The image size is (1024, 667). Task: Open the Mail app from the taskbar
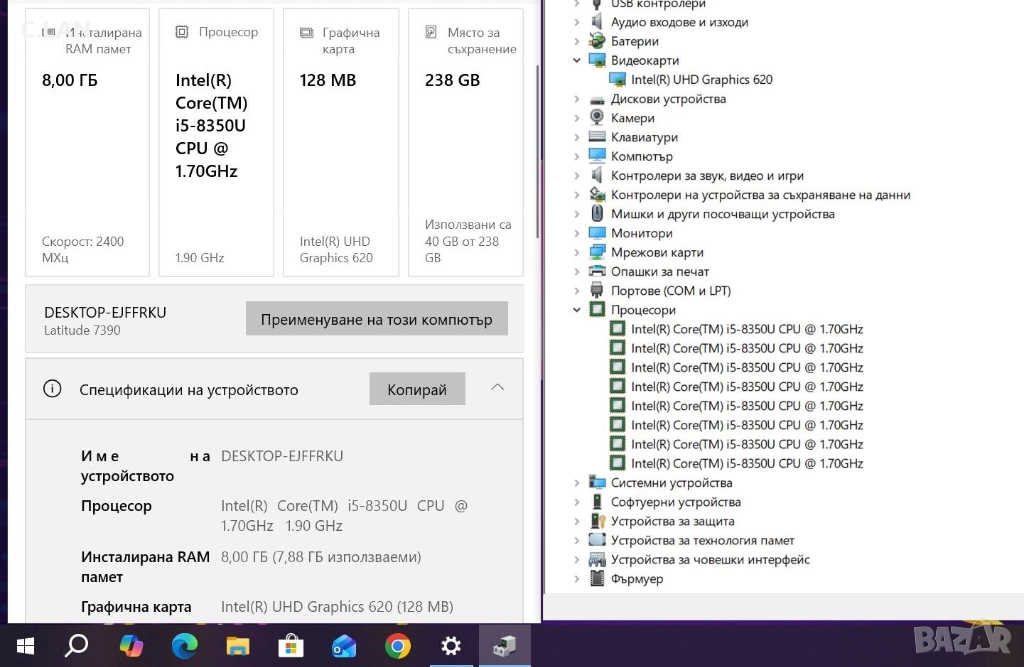click(x=344, y=646)
